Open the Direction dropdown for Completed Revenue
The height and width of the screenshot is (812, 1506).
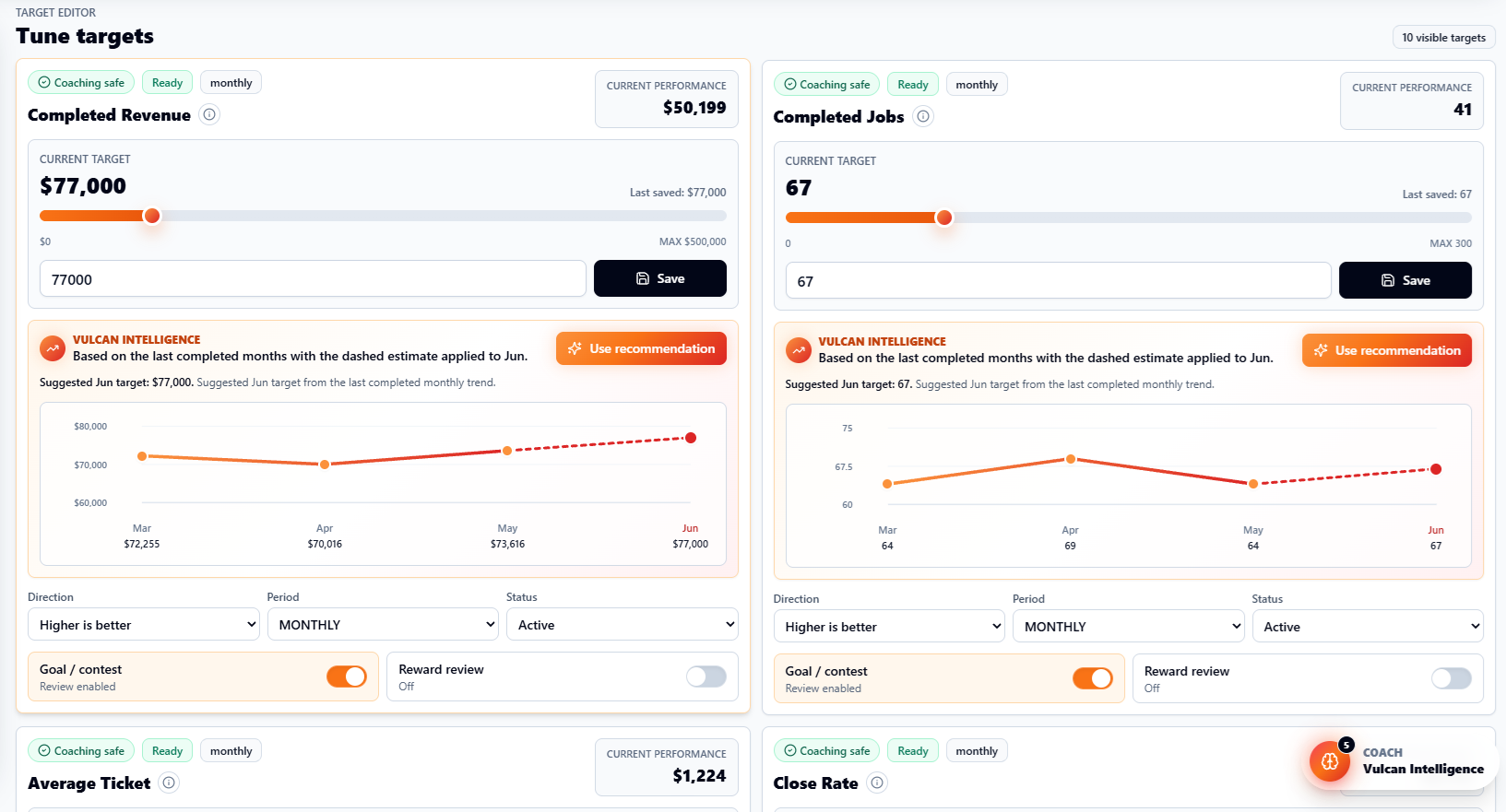tap(144, 624)
